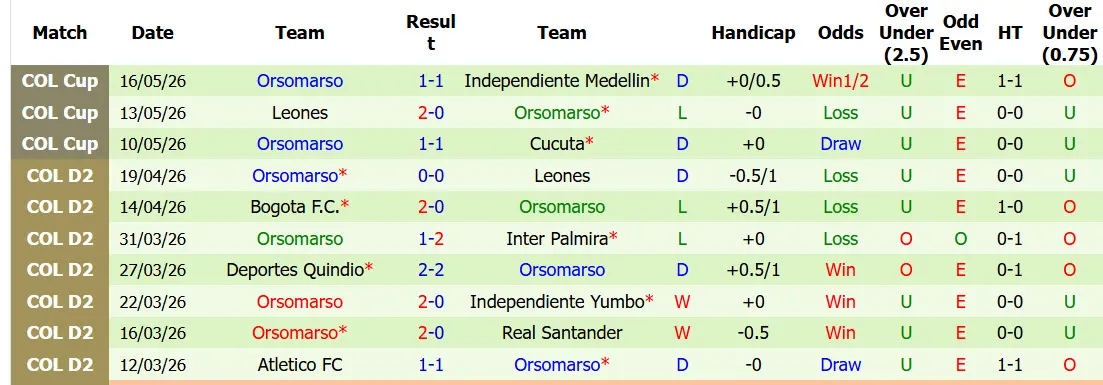Open the Deportes Quindio team link
Viewport: 1103px width, 385px height.
click(295, 270)
